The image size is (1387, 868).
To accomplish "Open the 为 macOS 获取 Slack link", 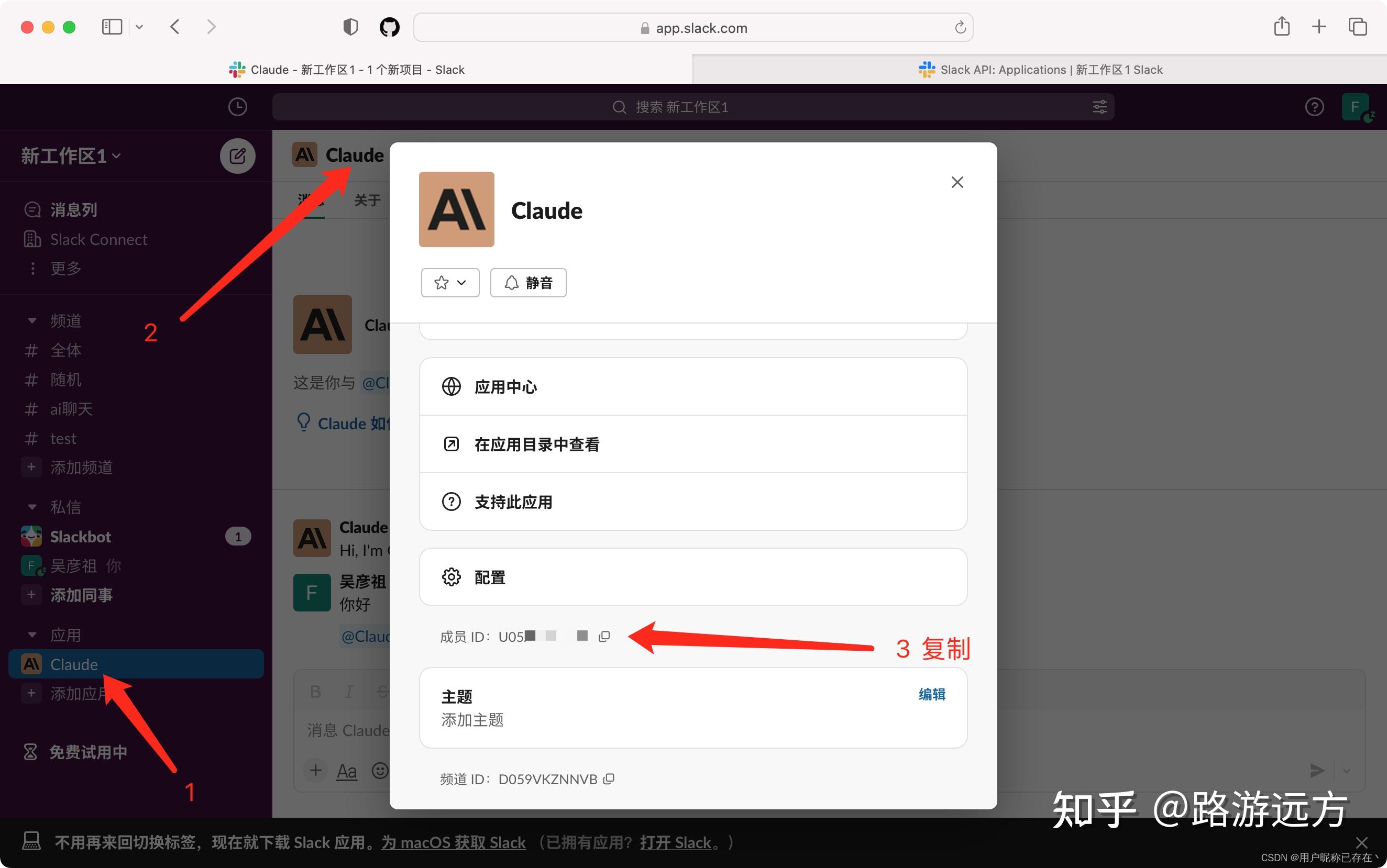I will pos(453,842).
